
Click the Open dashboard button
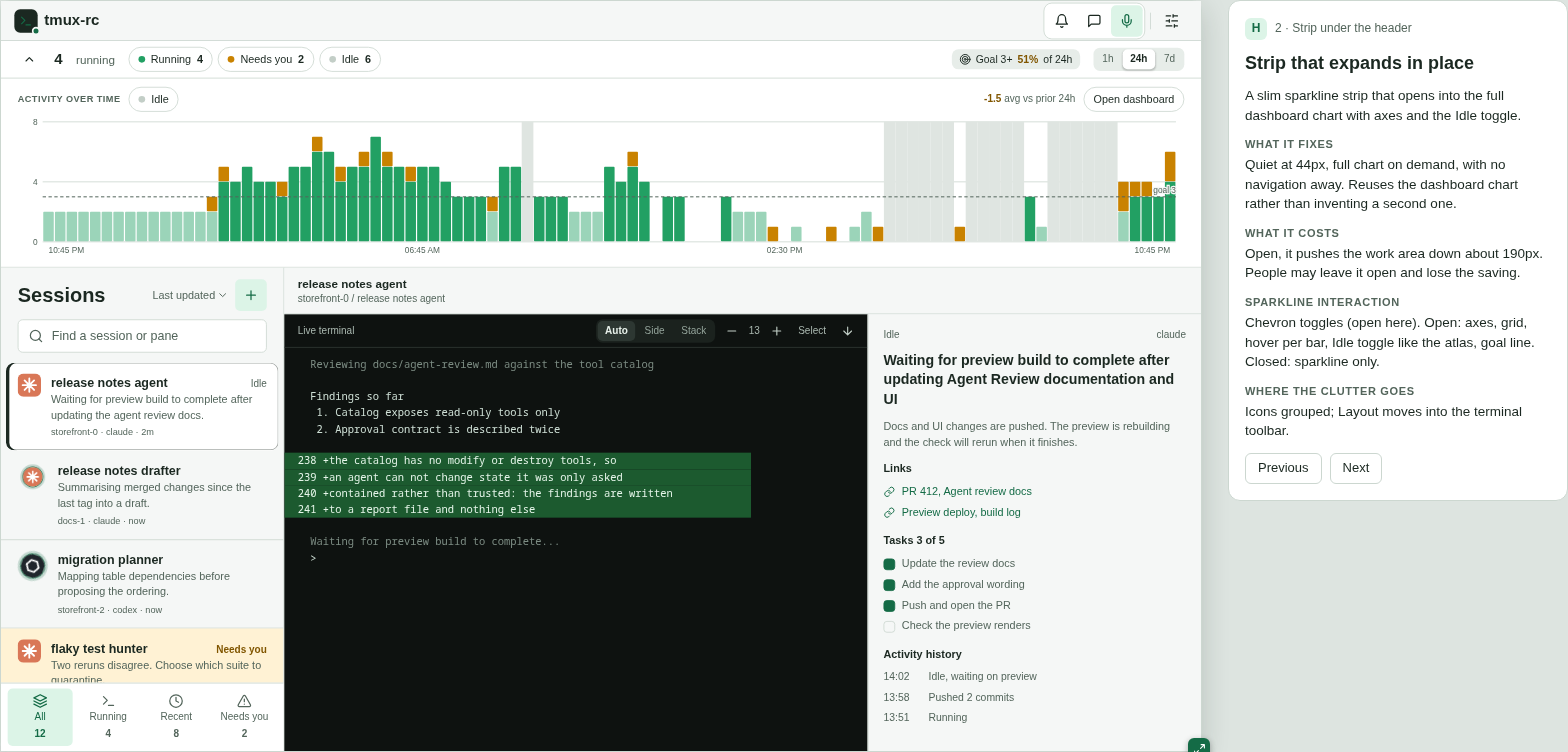point(1134,99)
